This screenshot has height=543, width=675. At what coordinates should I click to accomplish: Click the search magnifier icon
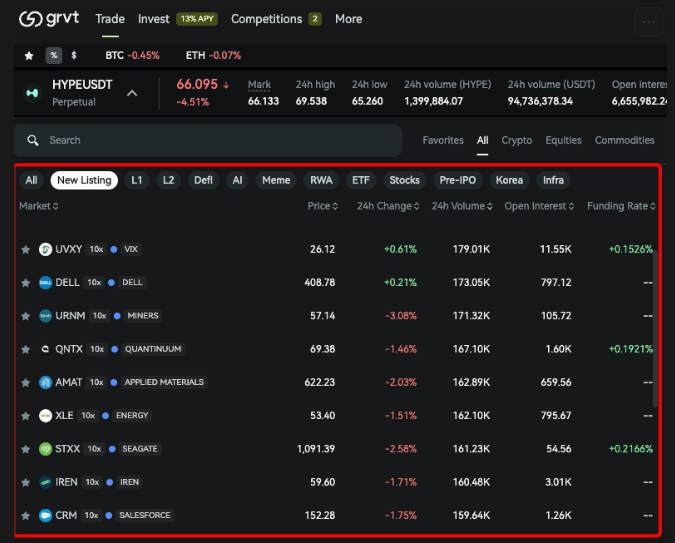pos(33,140)
